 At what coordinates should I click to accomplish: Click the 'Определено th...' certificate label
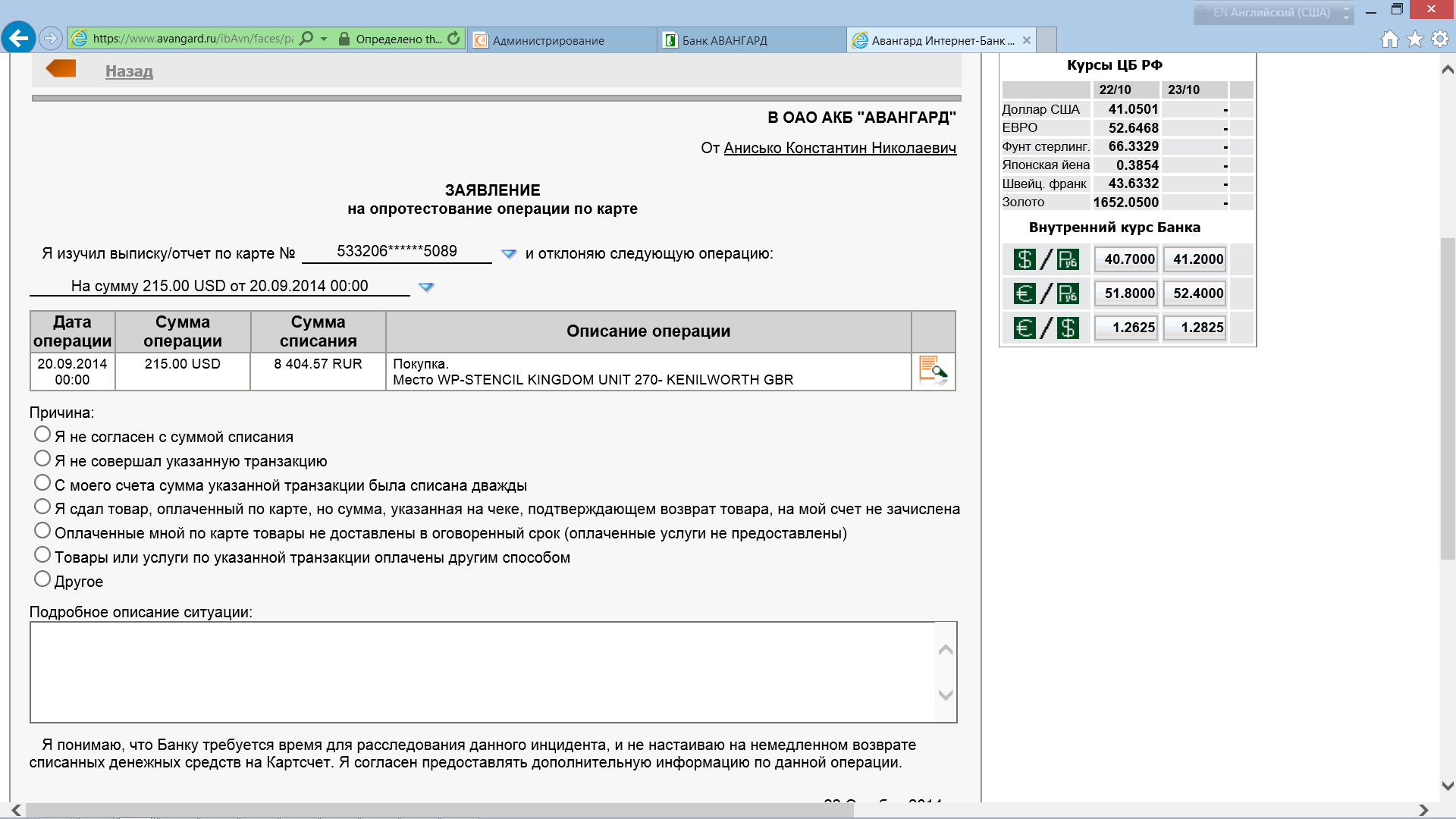[399, 39]
